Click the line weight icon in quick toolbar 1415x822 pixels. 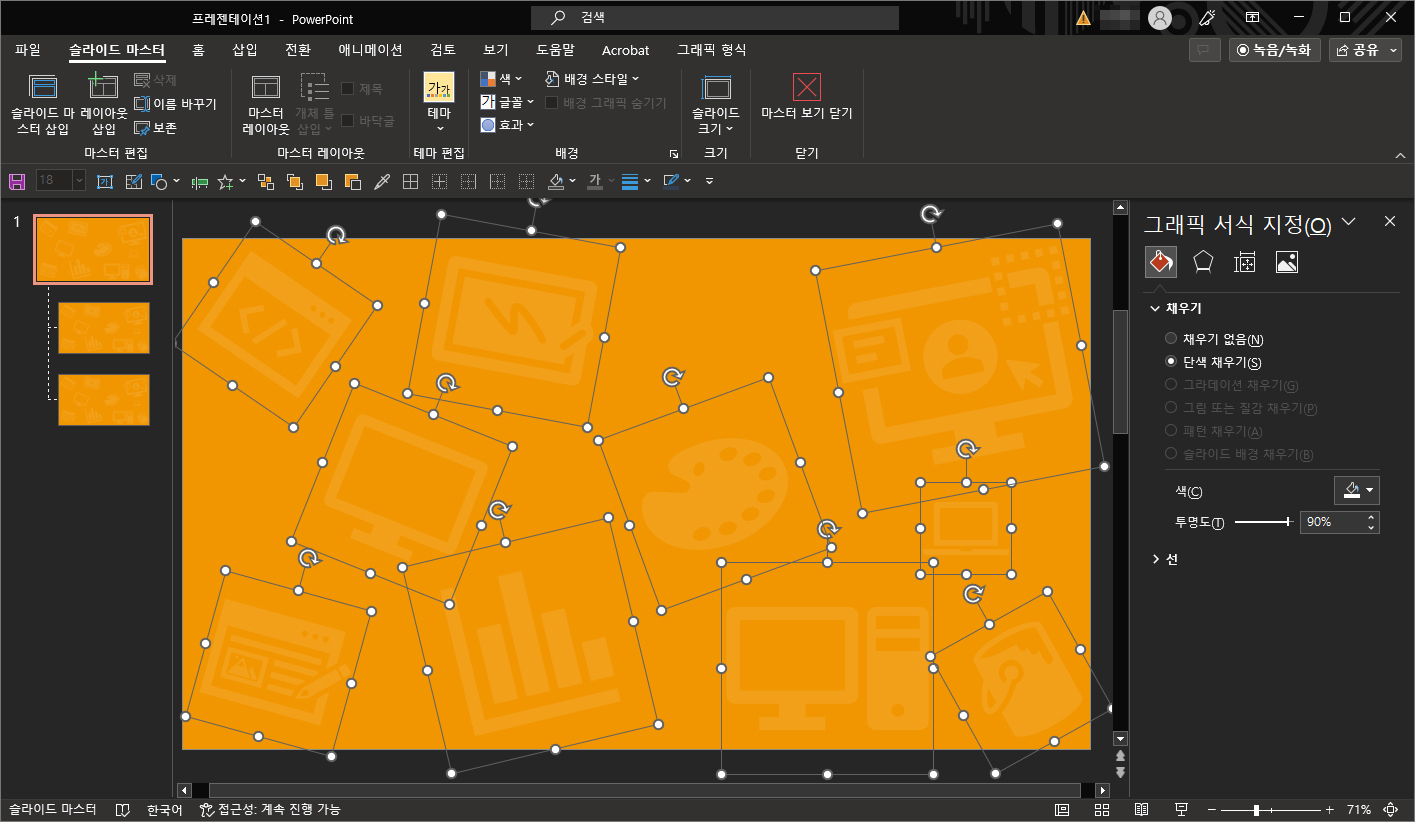coord(630,181)
